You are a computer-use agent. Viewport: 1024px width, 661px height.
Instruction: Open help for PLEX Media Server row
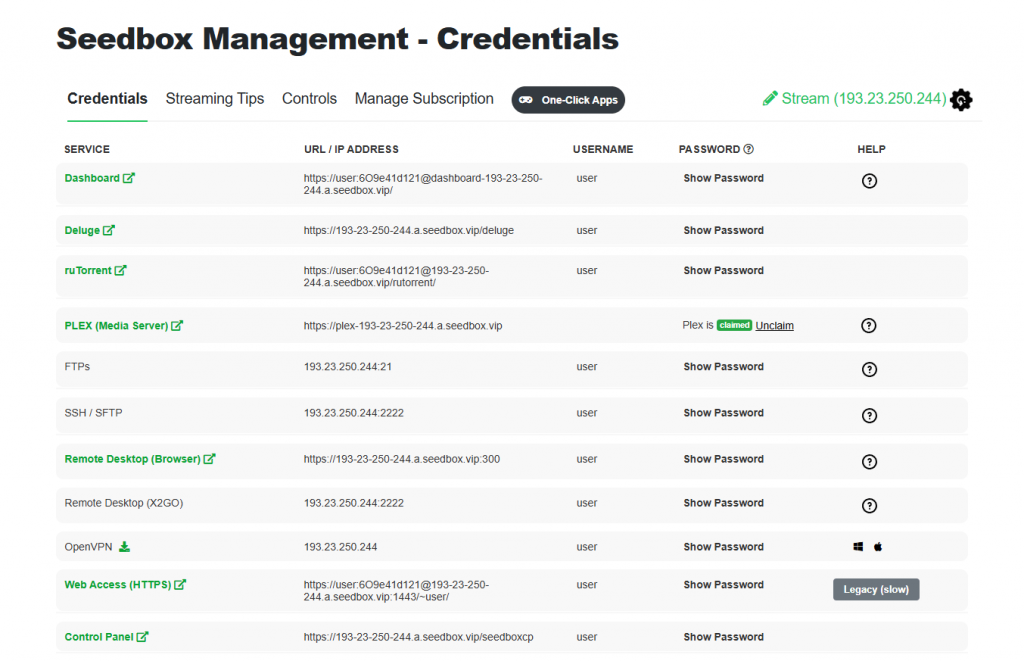[869, 325]
